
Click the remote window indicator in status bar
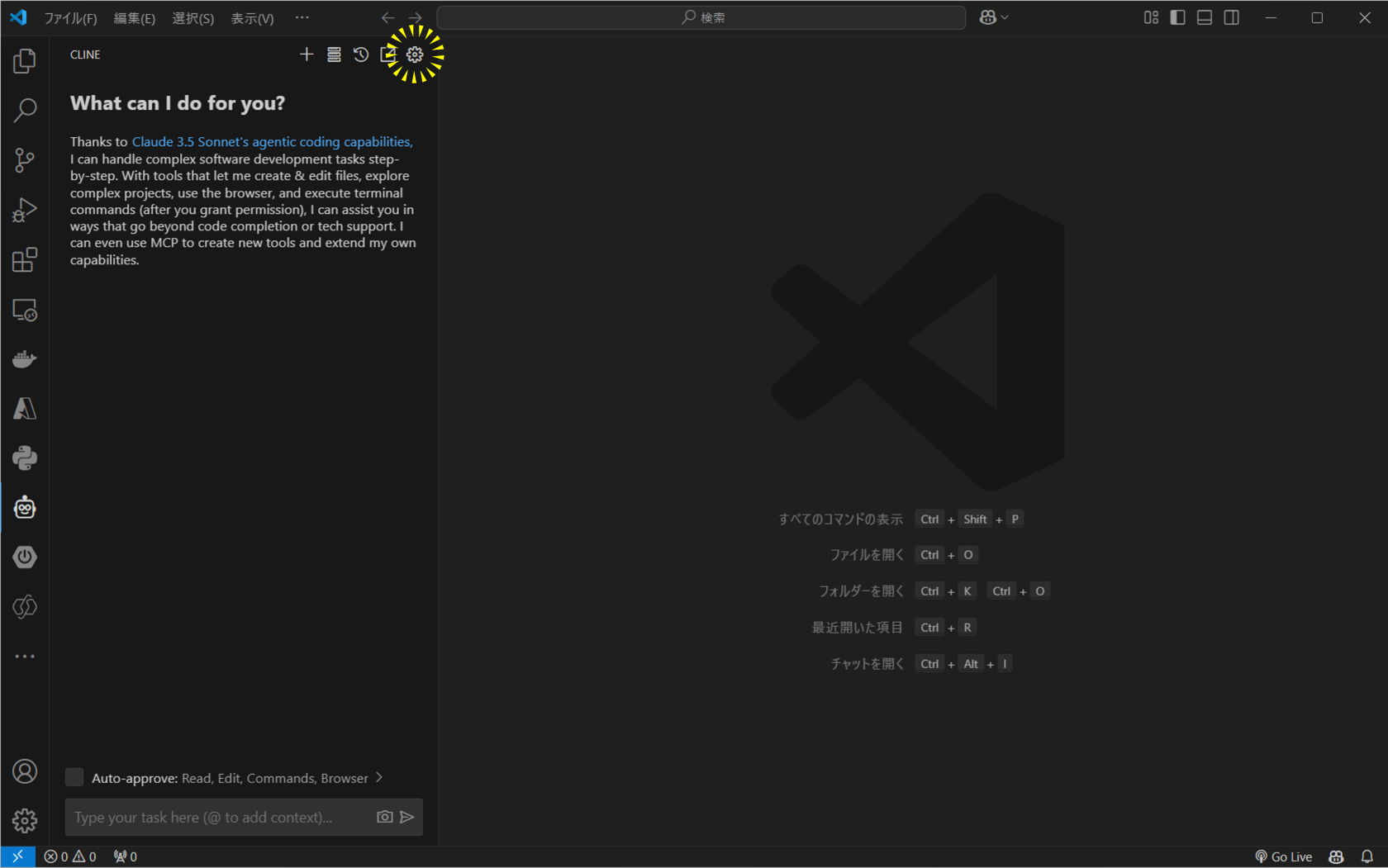tap(17, 856)
